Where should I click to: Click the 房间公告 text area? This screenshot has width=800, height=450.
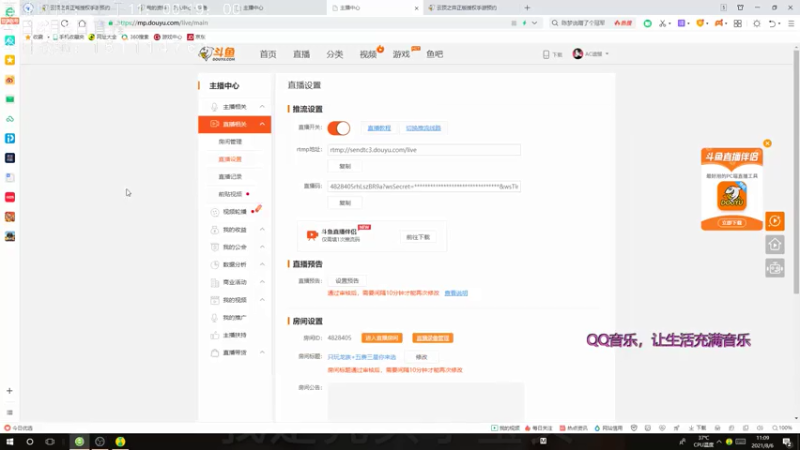426,402
